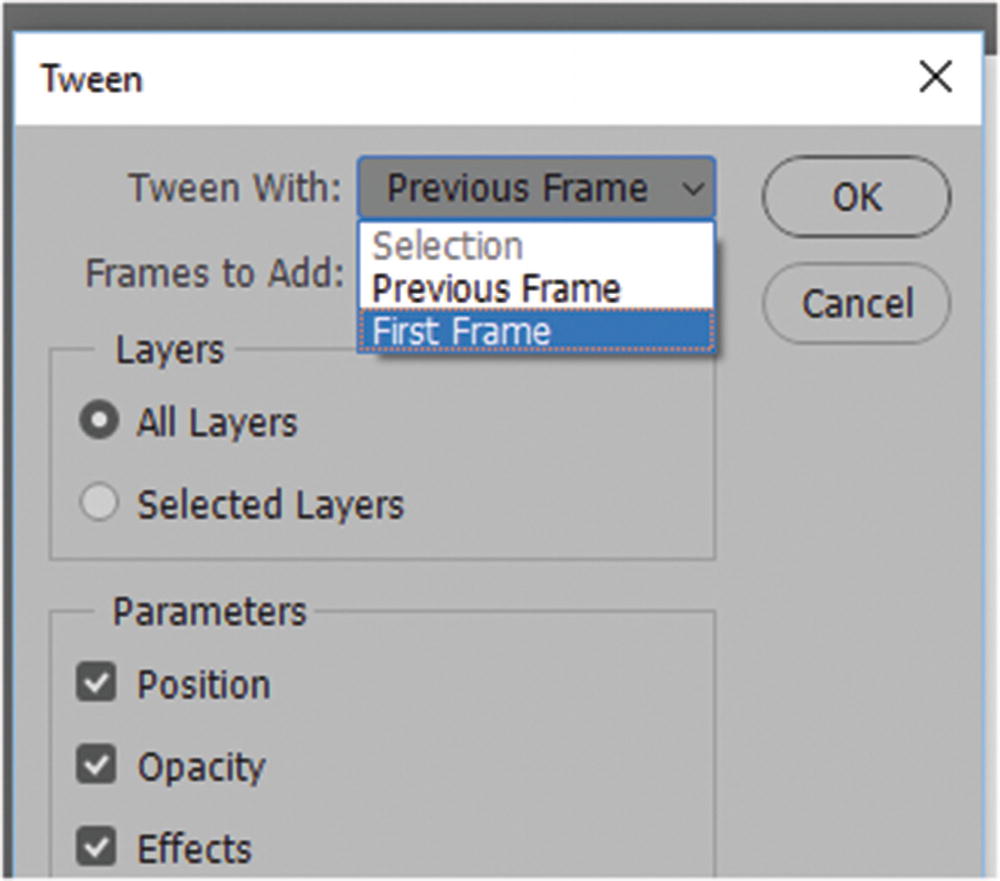Click the Parameters group heading
Image resolution: width=1000 pixels, height=881 pixels.
click(209, 611)
